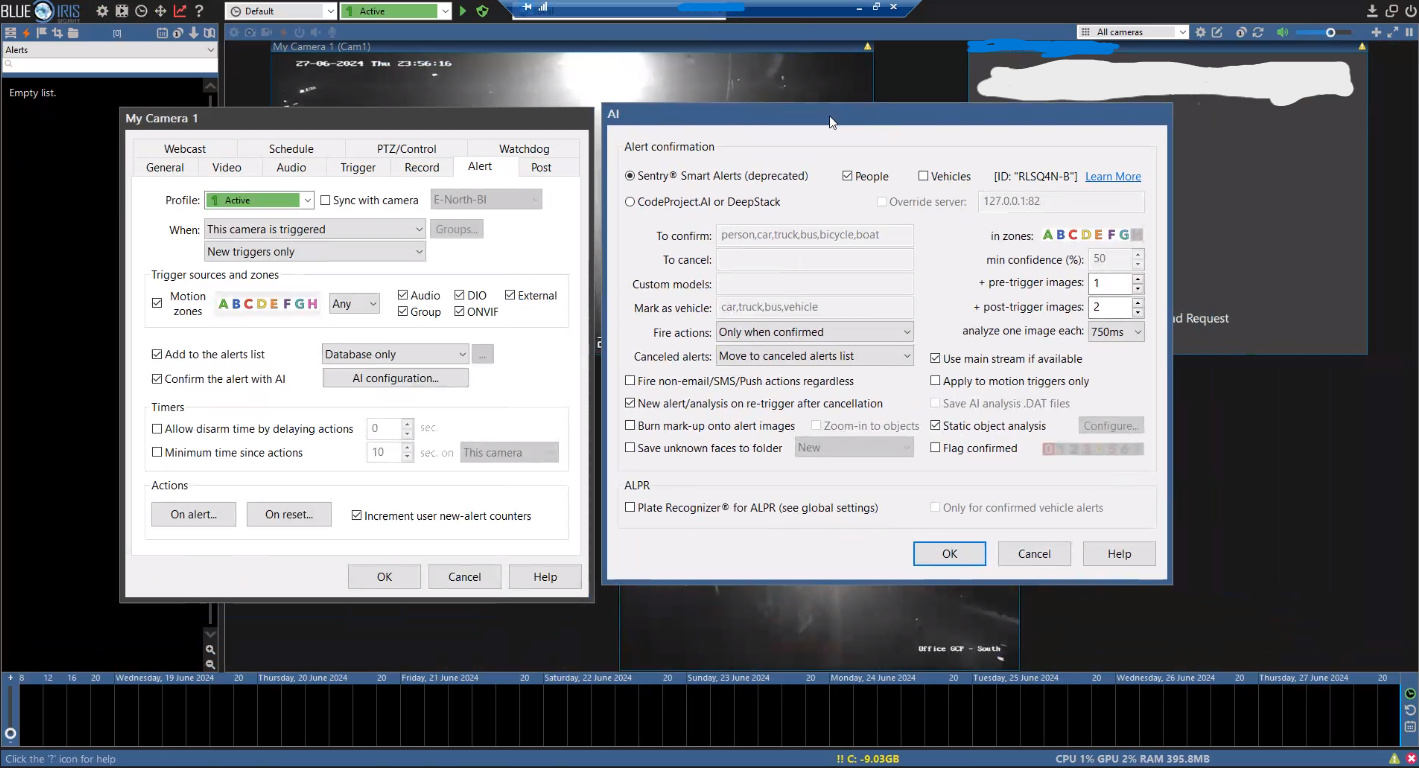Select CodeProject.AI or DeepStack radio button
The image size is (1419, 768).
[x=630, y=202]
